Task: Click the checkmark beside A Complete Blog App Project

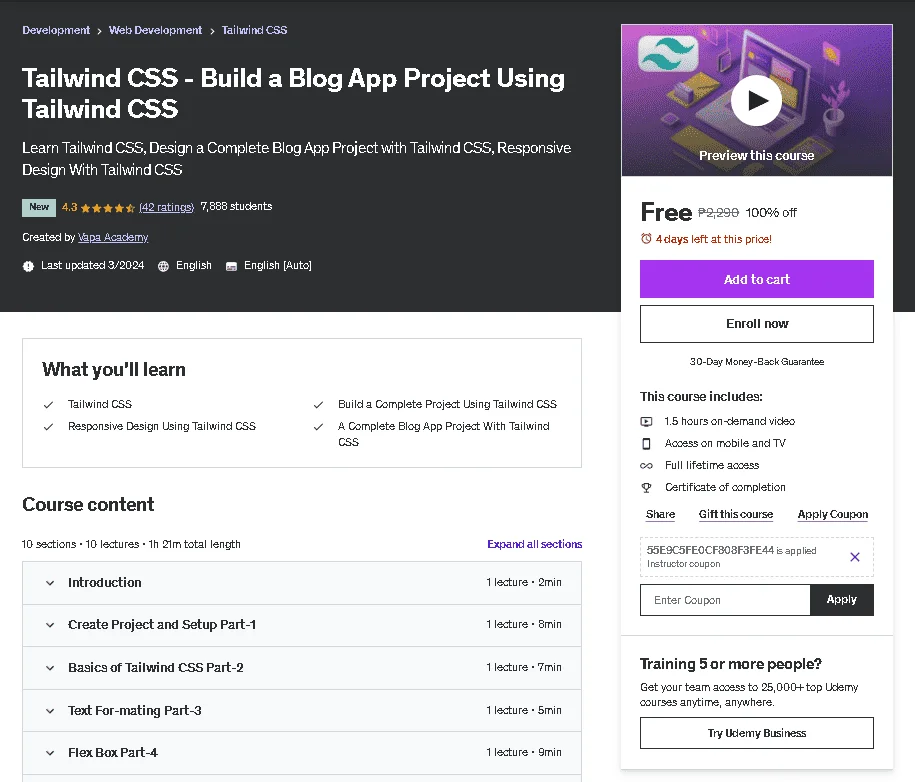Action: point(318,427)
